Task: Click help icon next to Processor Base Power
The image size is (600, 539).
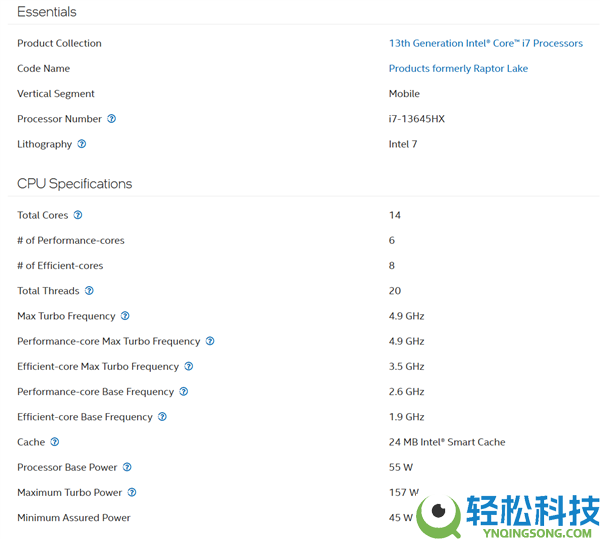Action: pos(127,467)
